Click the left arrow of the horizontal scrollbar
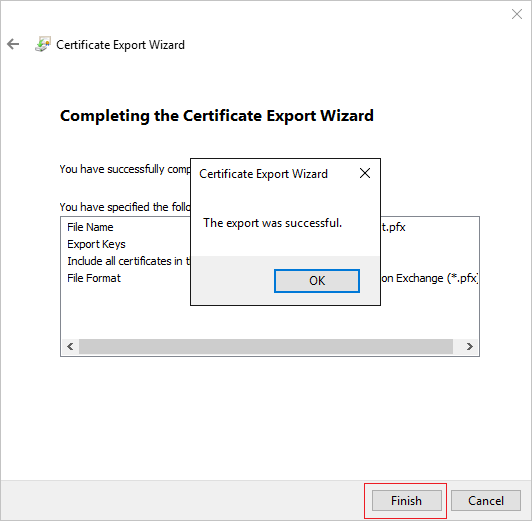This screenshot has width=532, height=521. (70, 346)
